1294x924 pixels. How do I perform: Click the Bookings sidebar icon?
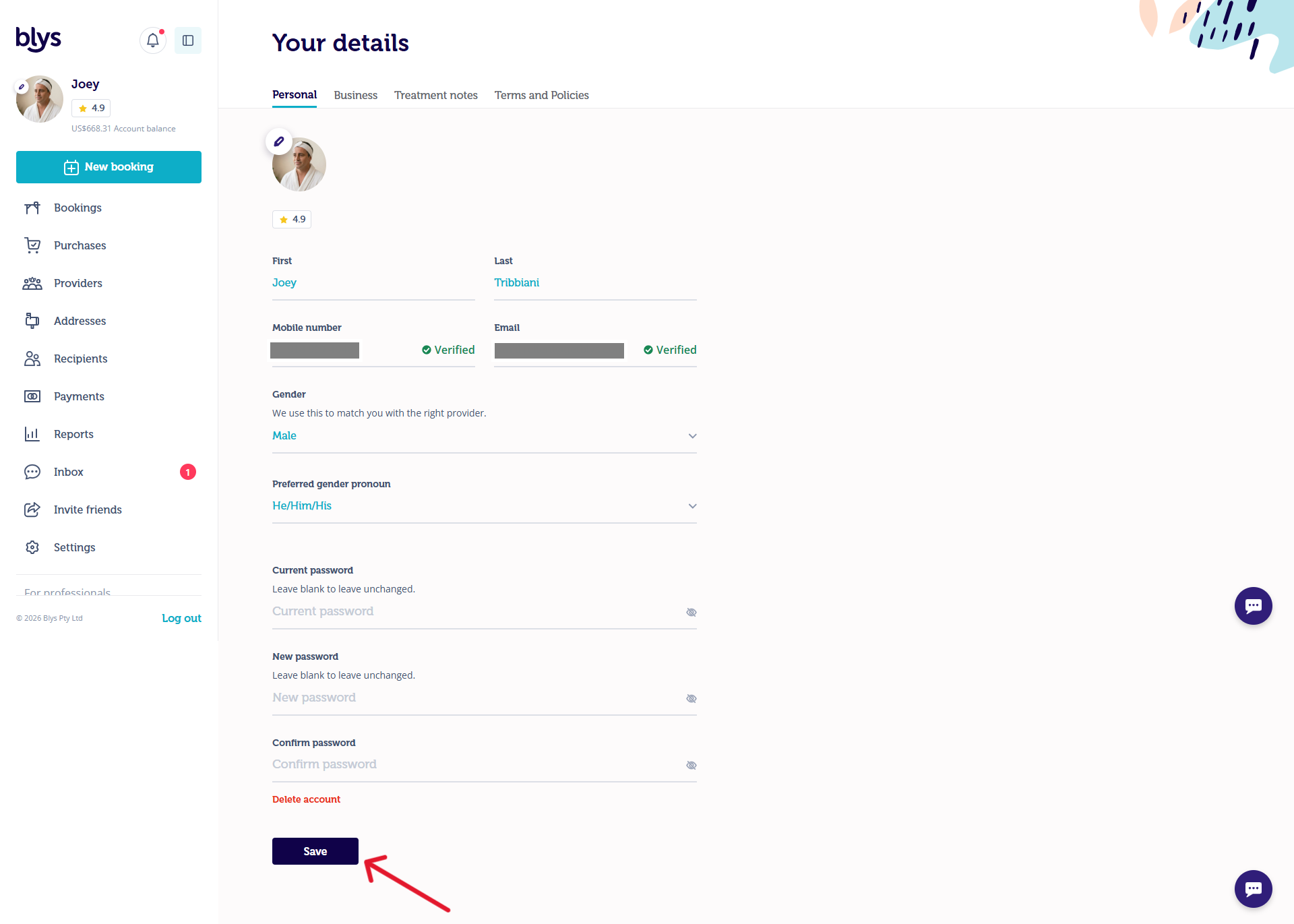[32, 208]
